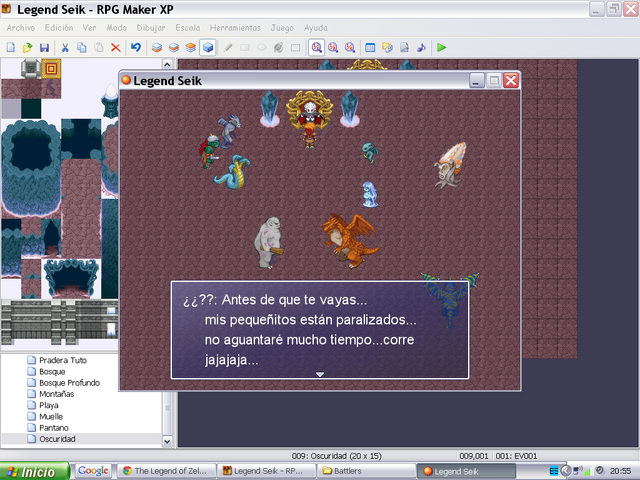Pick the dark teal tile in tileset palette

(31, 109)
